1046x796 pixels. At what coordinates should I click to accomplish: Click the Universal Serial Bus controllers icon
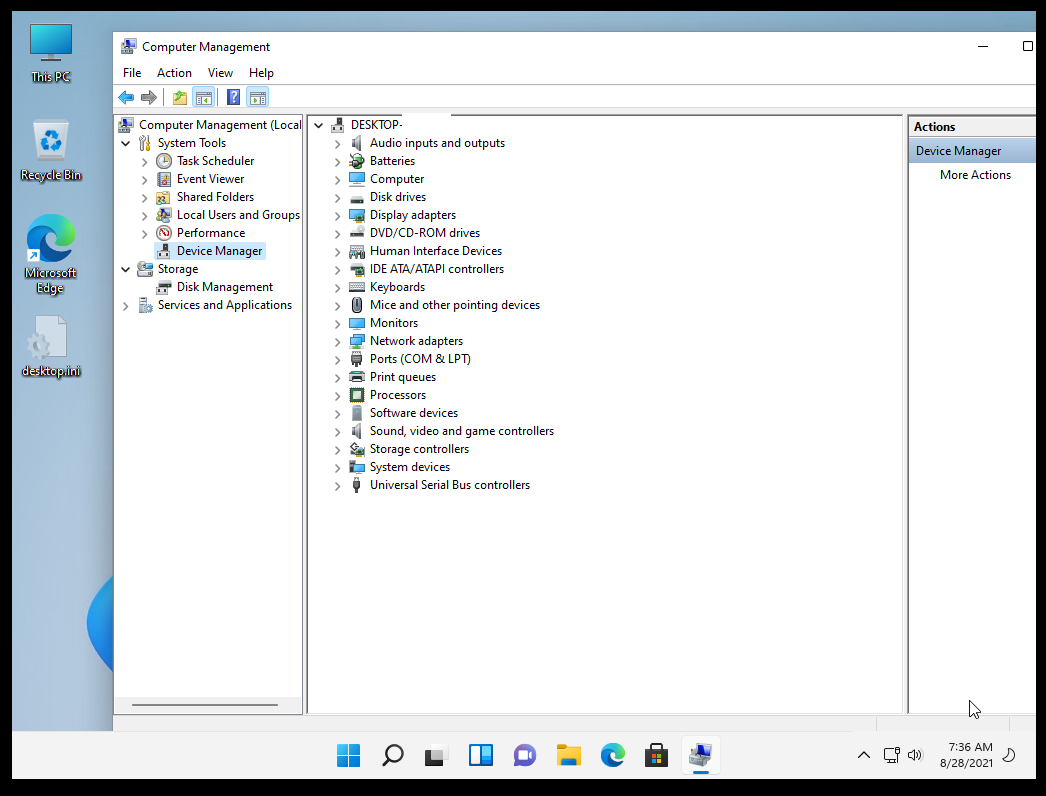357,485
